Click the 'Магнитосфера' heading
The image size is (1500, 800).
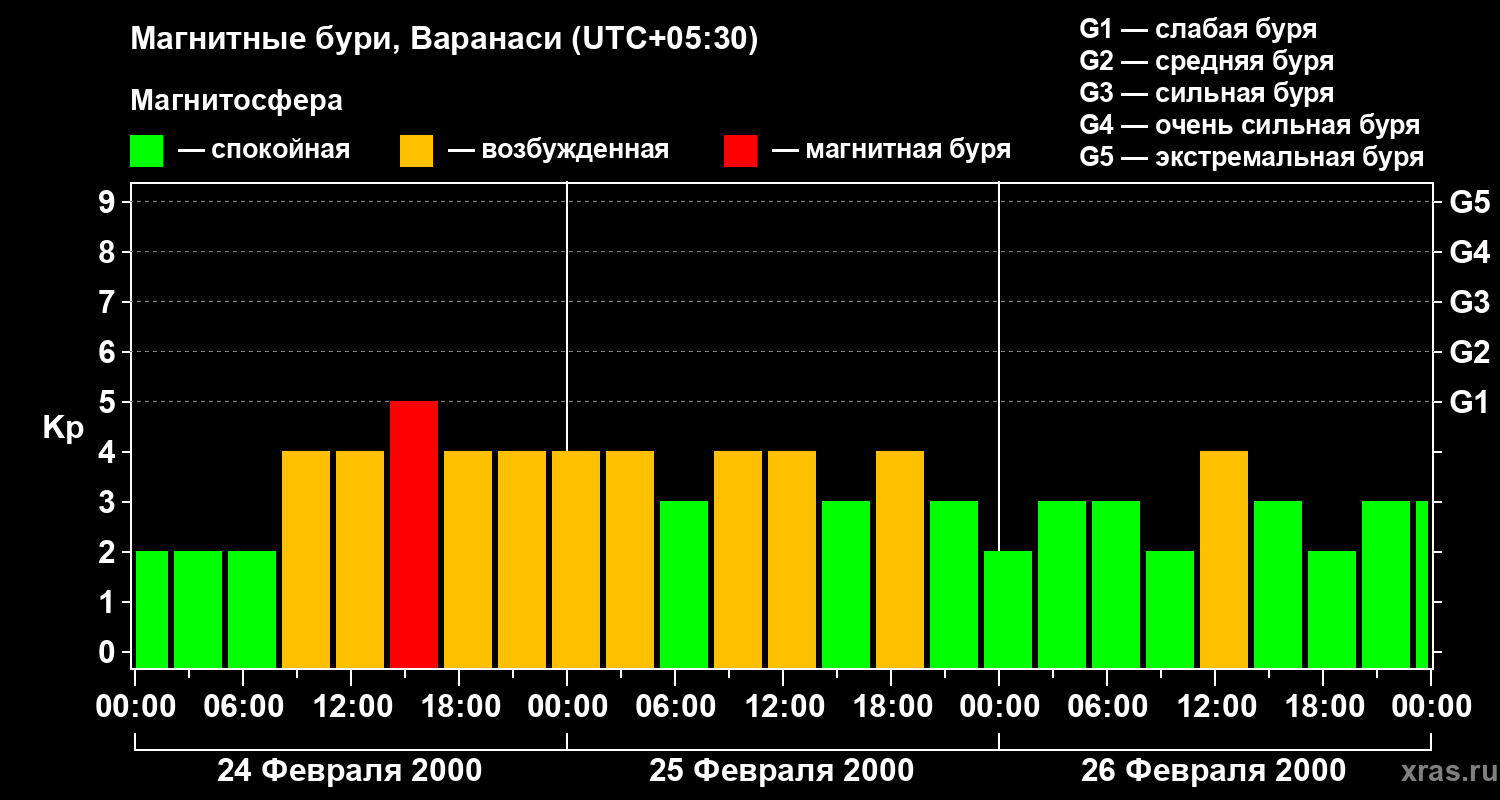tap(236, 101)
